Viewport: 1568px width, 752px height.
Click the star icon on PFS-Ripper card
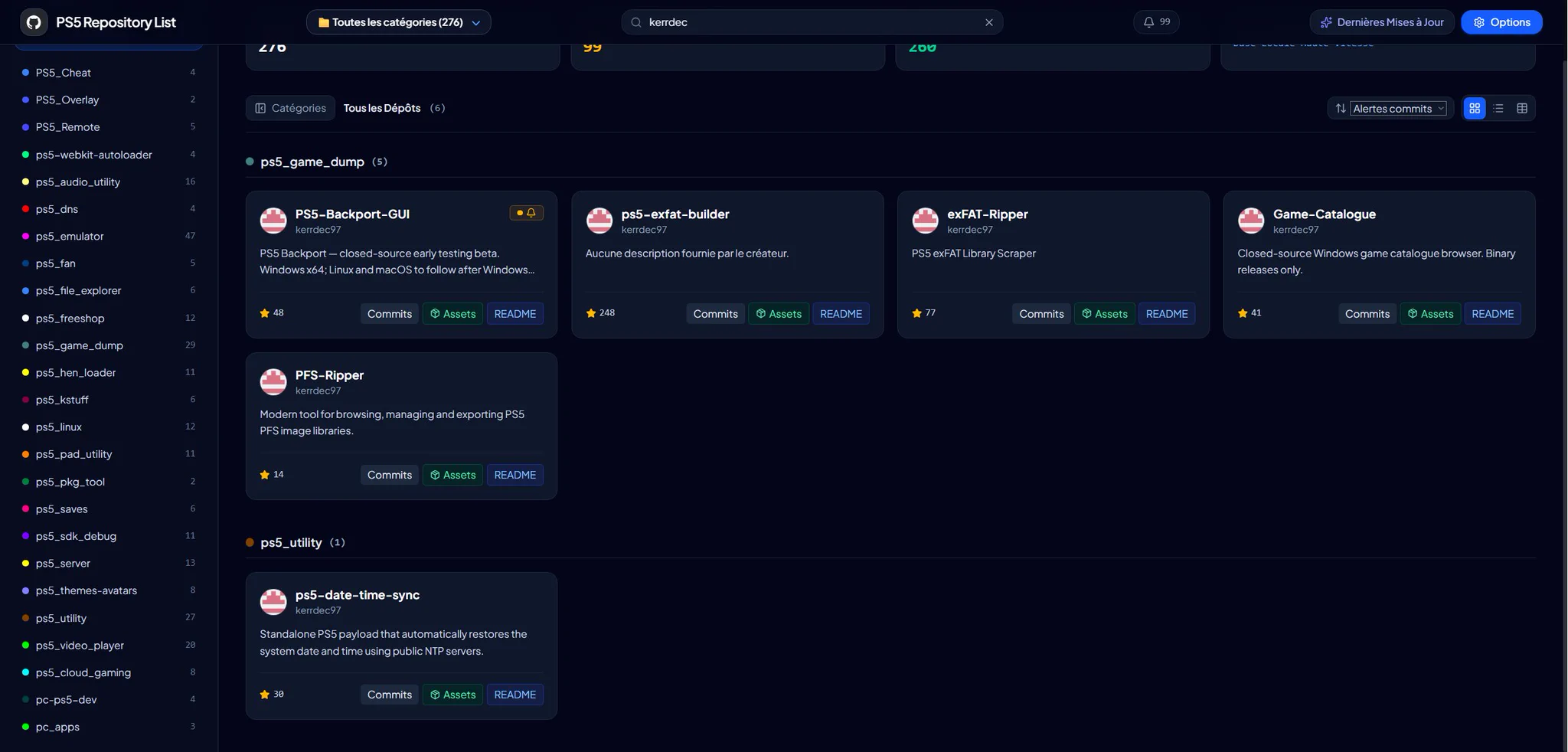[265, 475]
